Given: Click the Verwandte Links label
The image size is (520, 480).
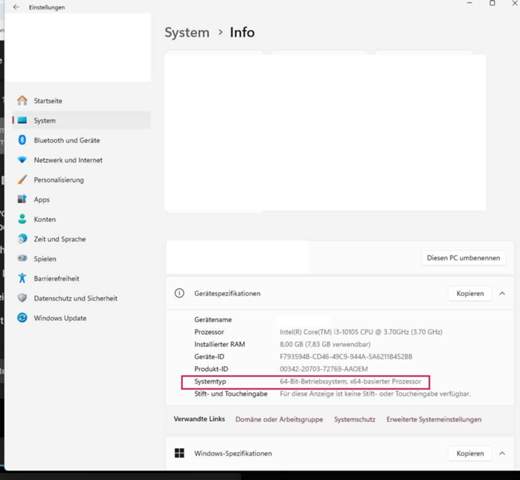Looking at the screenshot, I should click(199, 419).
